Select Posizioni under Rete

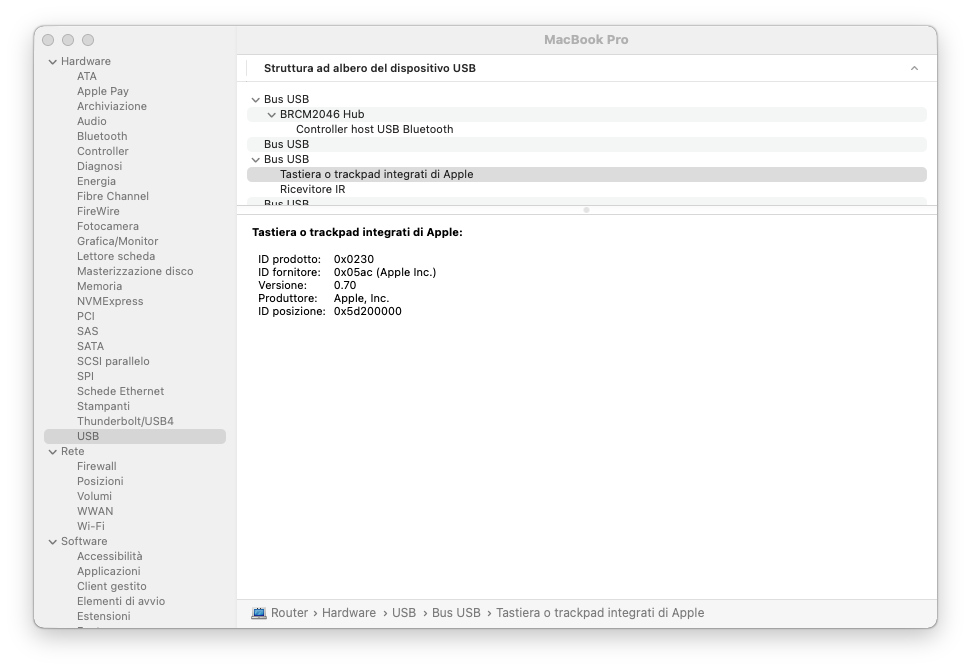[100, 481]
